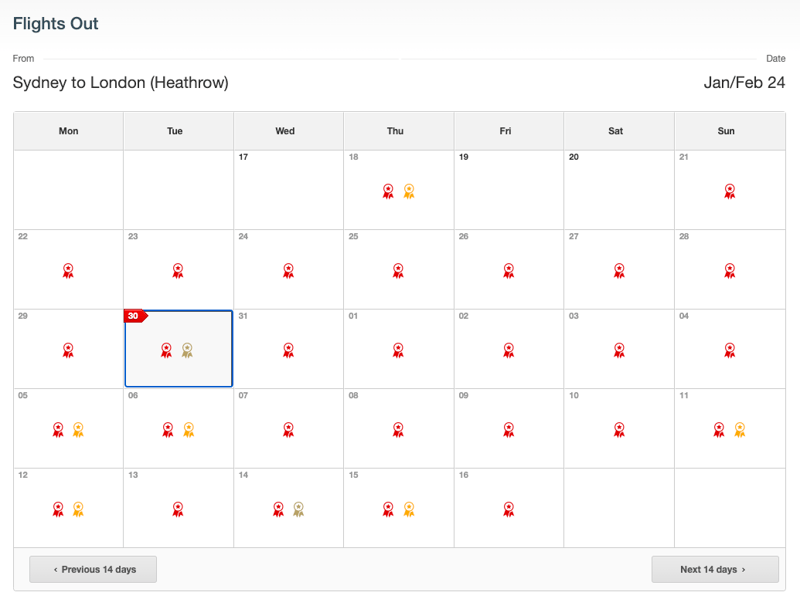
Task: Select red ribbon on Saturday 03
Action: (x=619, y=351)
